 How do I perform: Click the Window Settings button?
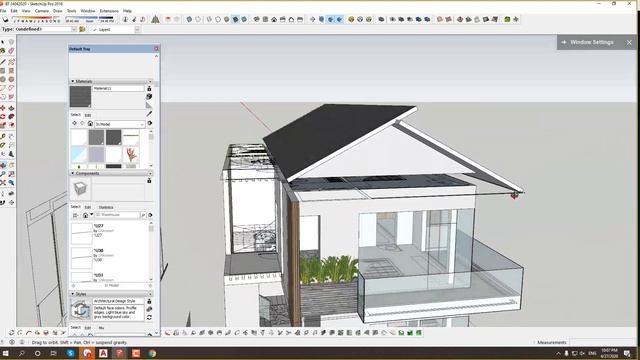(x=592, y=42)
